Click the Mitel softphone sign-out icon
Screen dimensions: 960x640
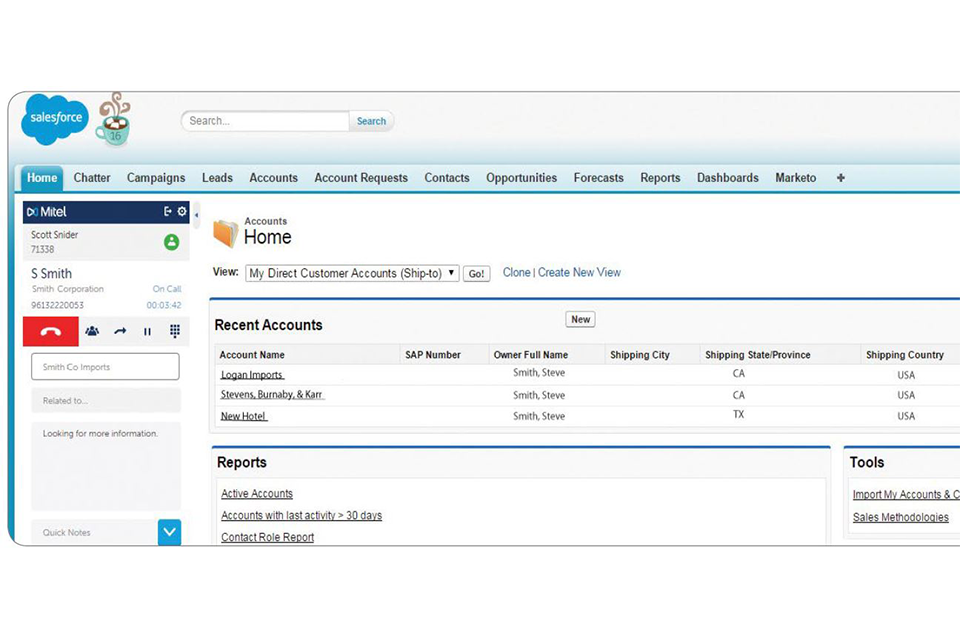coord(168,211)
